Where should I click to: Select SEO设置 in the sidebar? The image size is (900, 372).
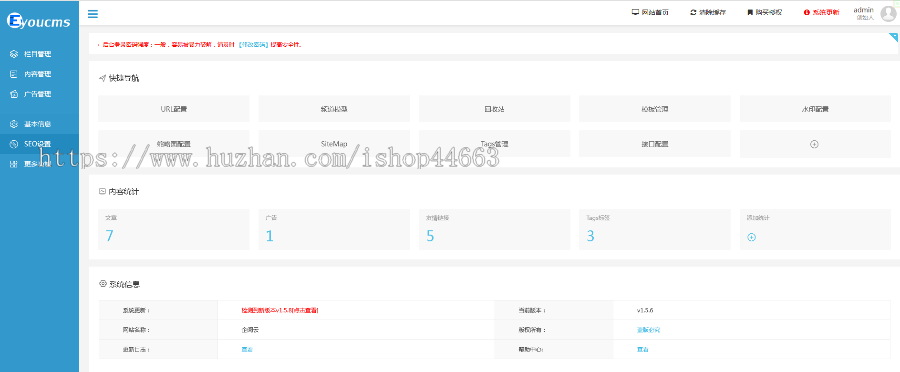tap(37, 144)
